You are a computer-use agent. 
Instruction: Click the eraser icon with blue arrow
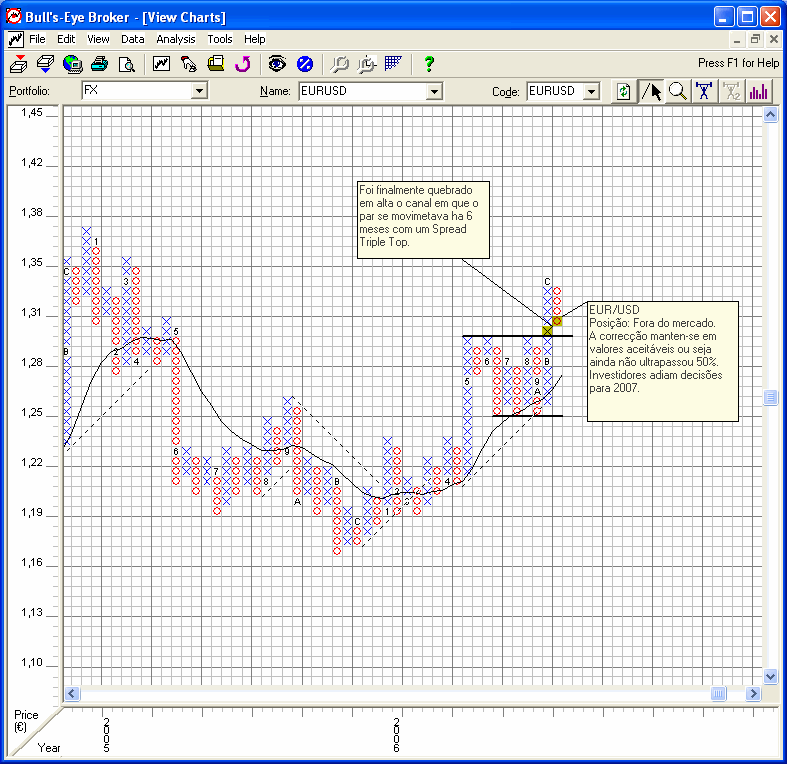pyautogui.click(x=45, y=64)
